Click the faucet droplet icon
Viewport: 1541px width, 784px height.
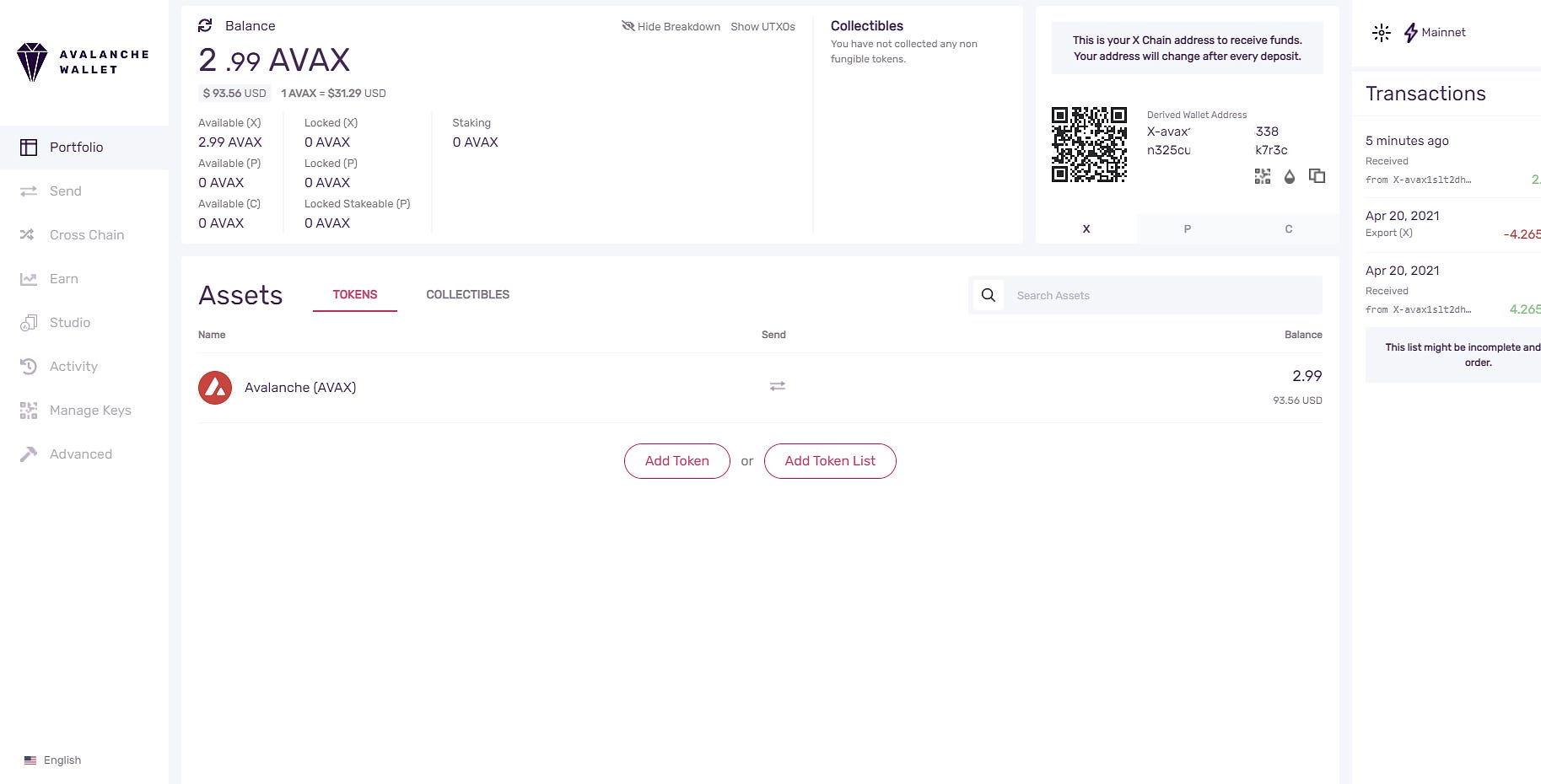(x=1289, y=176)
